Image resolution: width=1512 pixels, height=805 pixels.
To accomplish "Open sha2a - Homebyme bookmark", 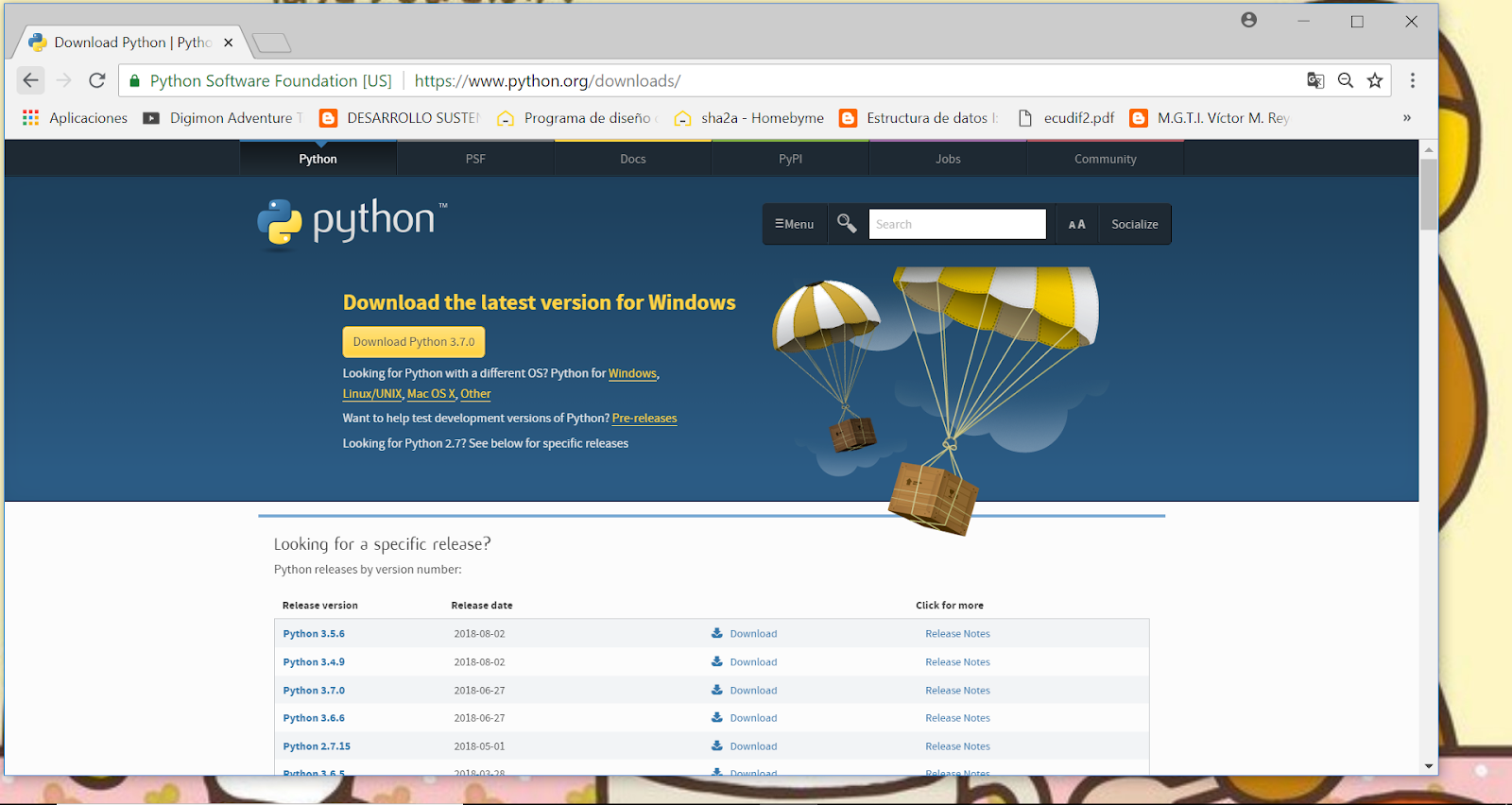I will point(748,118).
